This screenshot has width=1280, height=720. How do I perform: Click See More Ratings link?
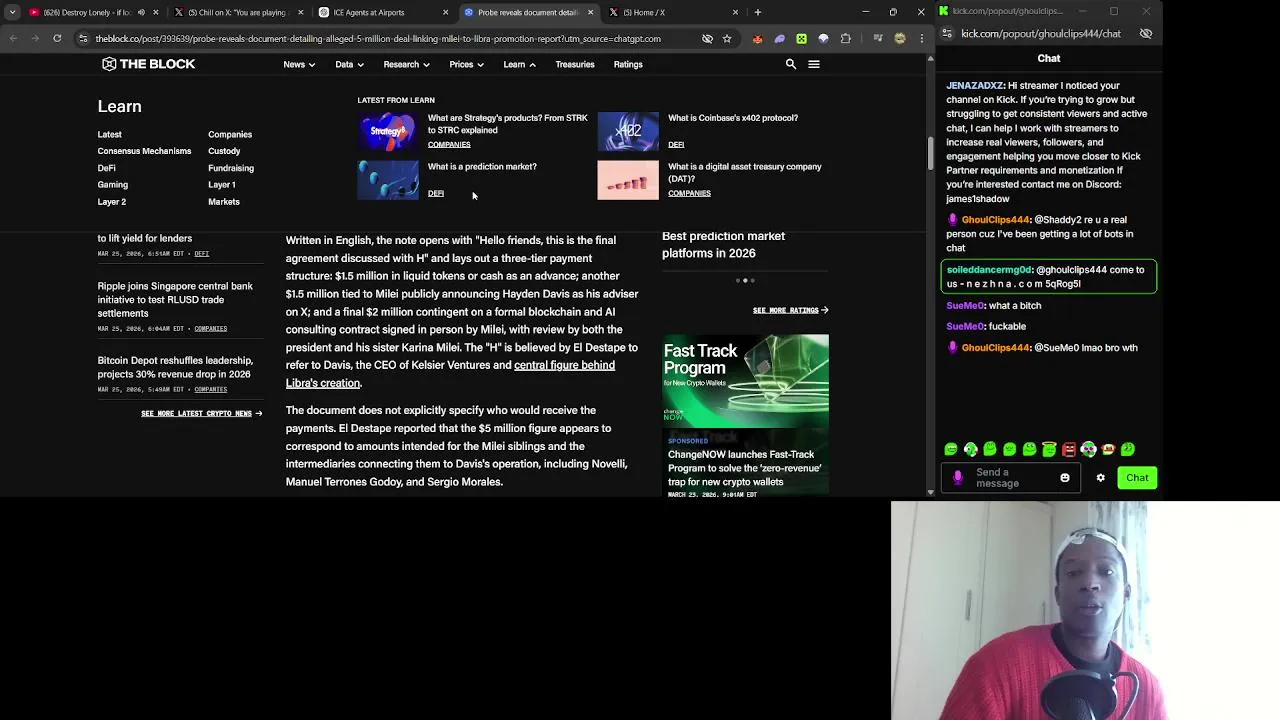pos(790,310)
